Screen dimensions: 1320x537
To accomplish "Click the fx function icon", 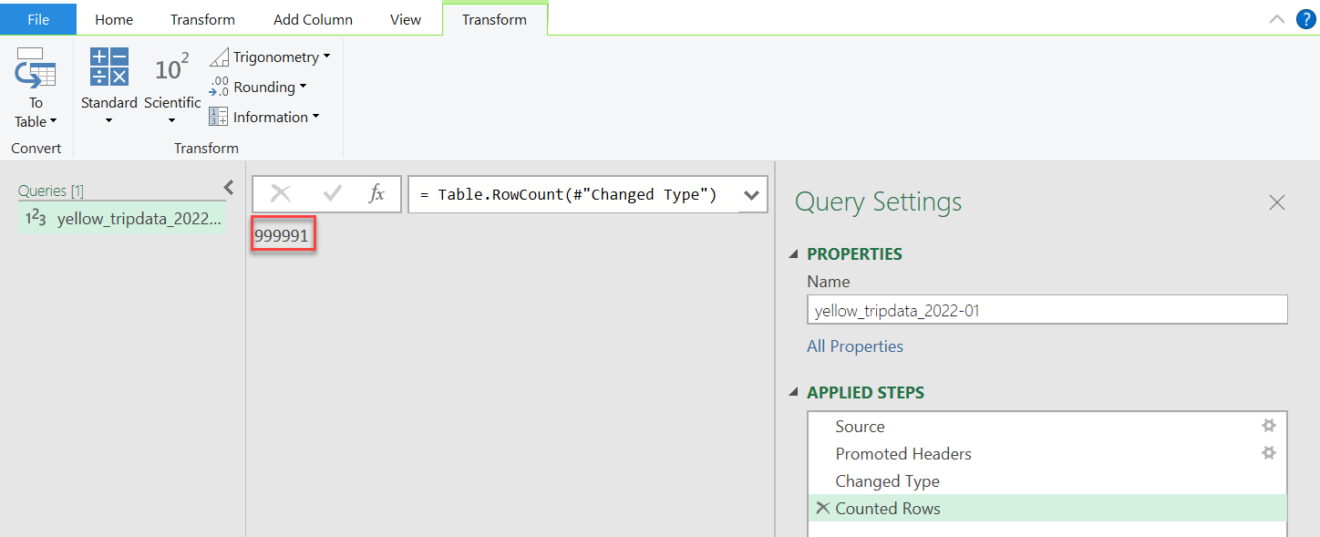I will tap(376, 194).
